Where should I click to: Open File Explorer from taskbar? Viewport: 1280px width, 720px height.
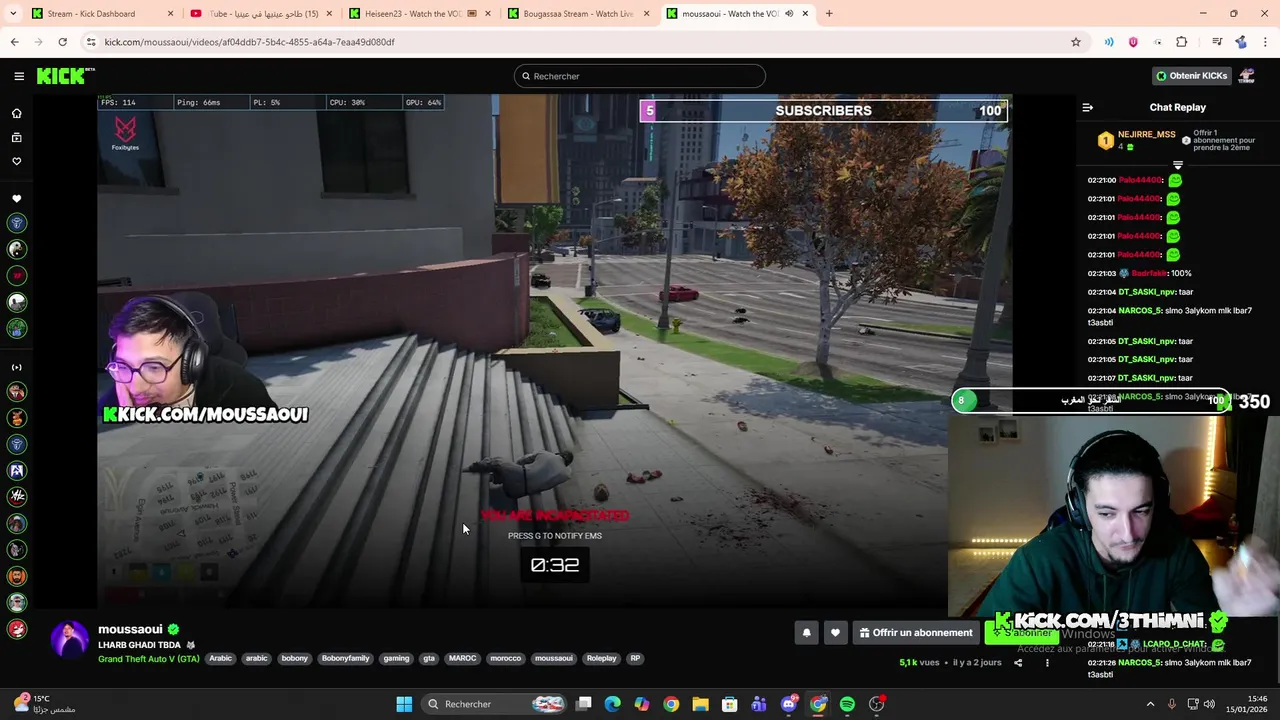coord(700,704)
